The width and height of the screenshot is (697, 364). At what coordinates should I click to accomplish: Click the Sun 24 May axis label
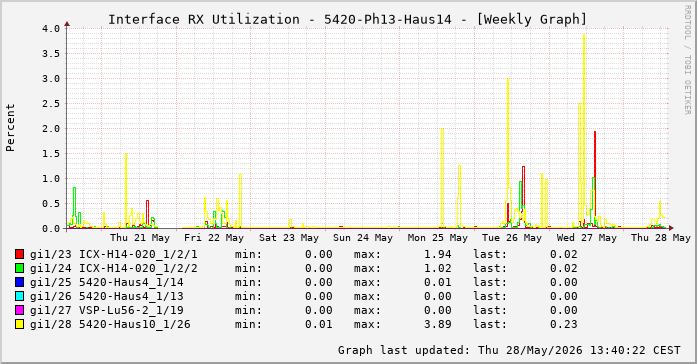pos(363,238)
